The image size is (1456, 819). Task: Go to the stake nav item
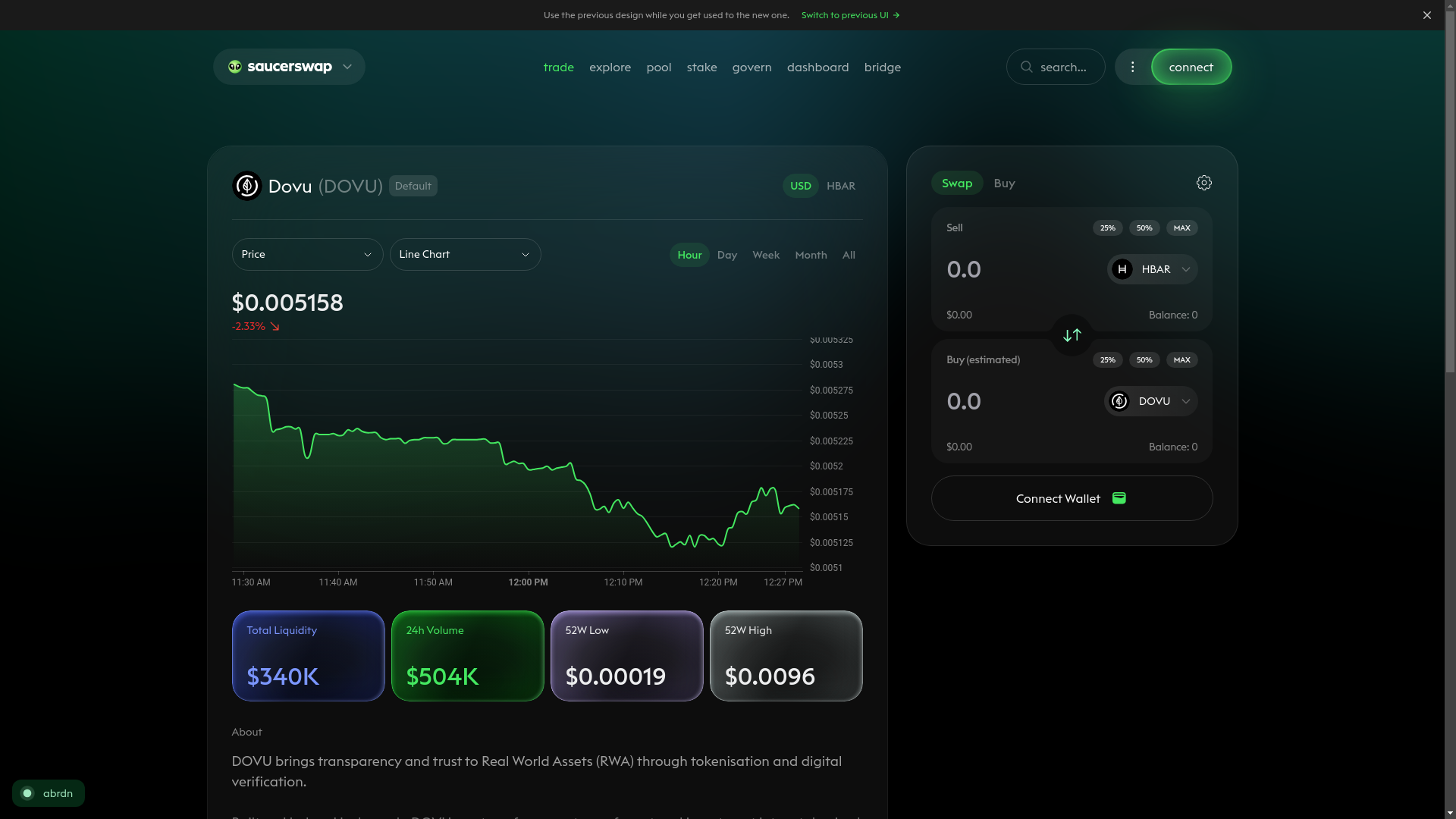[702, 67]
